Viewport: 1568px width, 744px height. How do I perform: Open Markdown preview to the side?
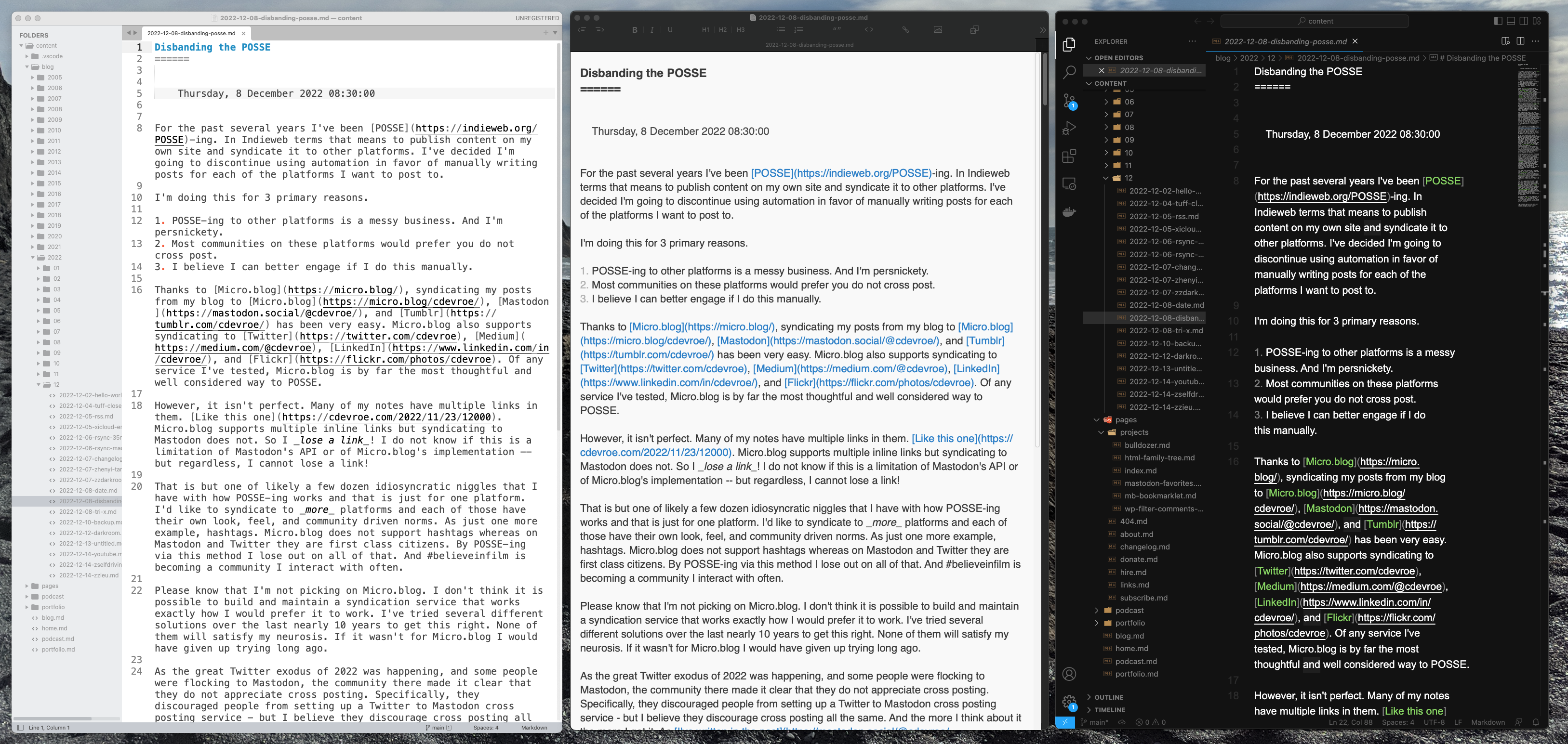[x=1505, y=41]
